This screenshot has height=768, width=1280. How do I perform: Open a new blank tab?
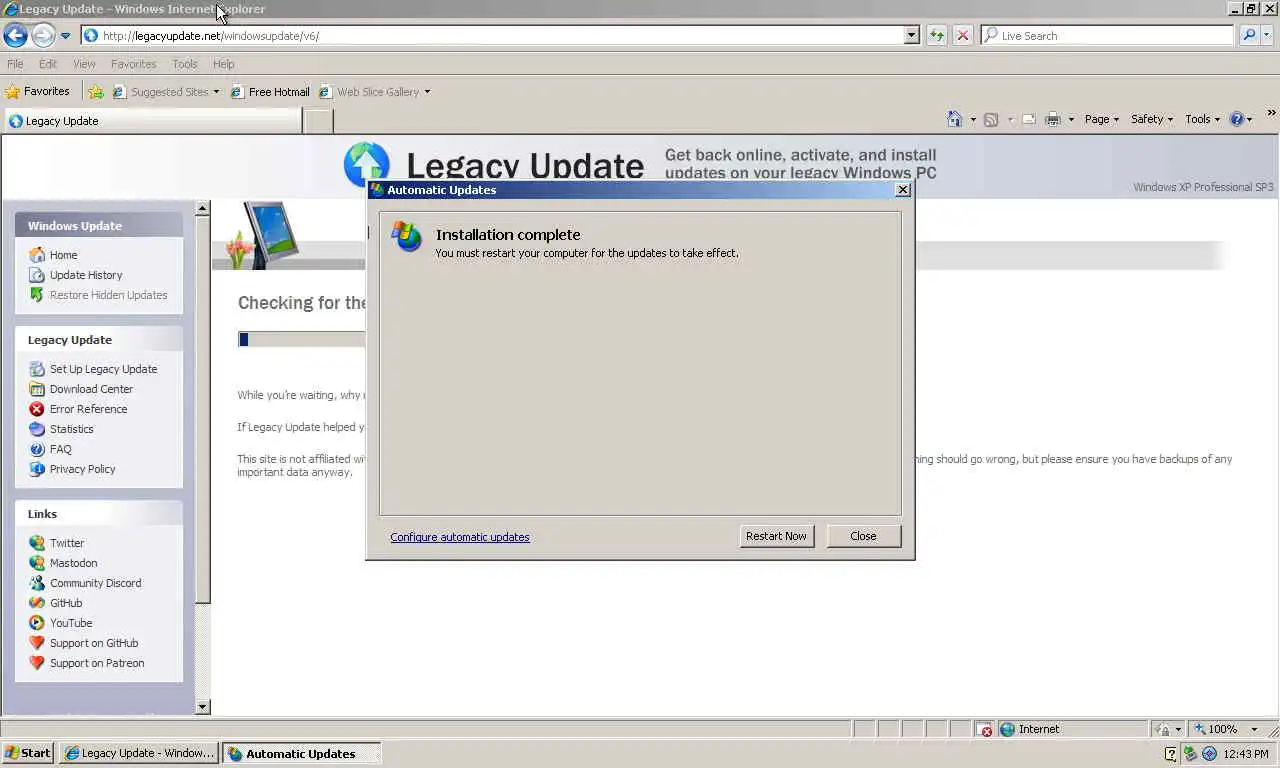(318, 121)
